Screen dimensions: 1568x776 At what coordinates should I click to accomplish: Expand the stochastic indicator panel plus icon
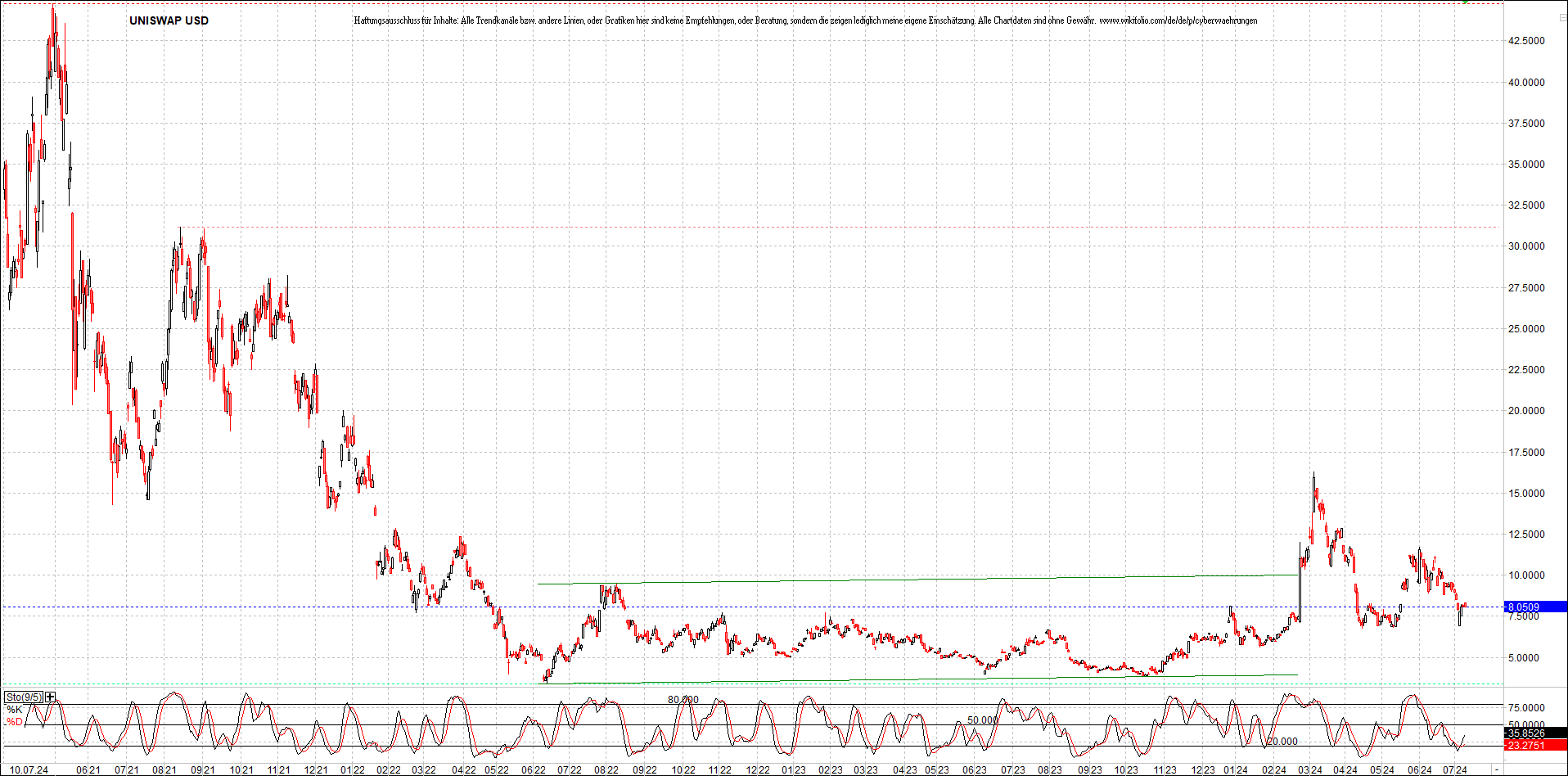[x=51, y=697]
